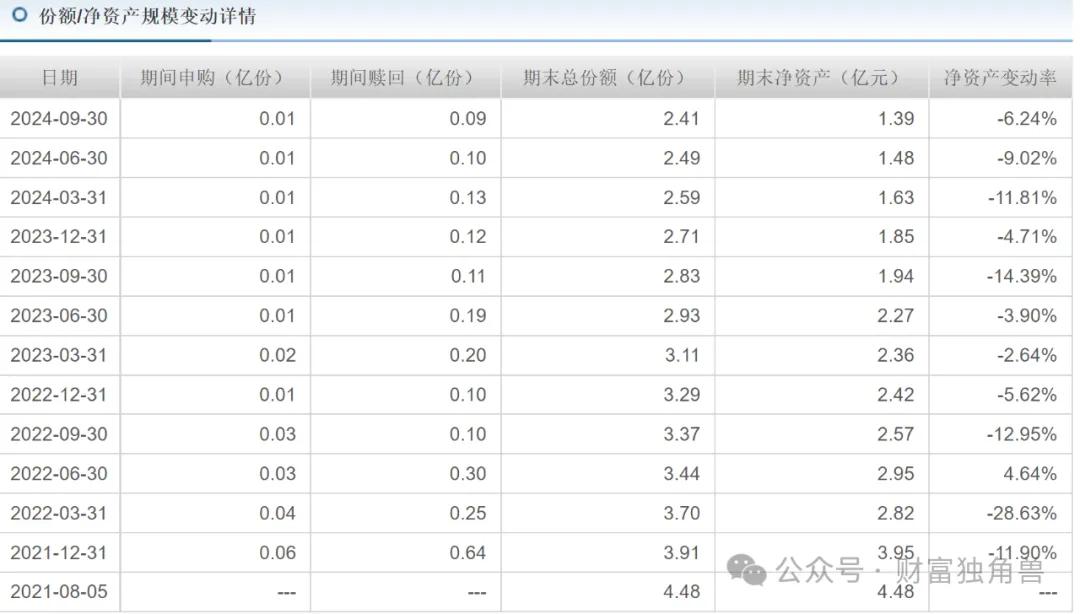
Task: Click the change rate -5.62%
Action: [1026, 395]
